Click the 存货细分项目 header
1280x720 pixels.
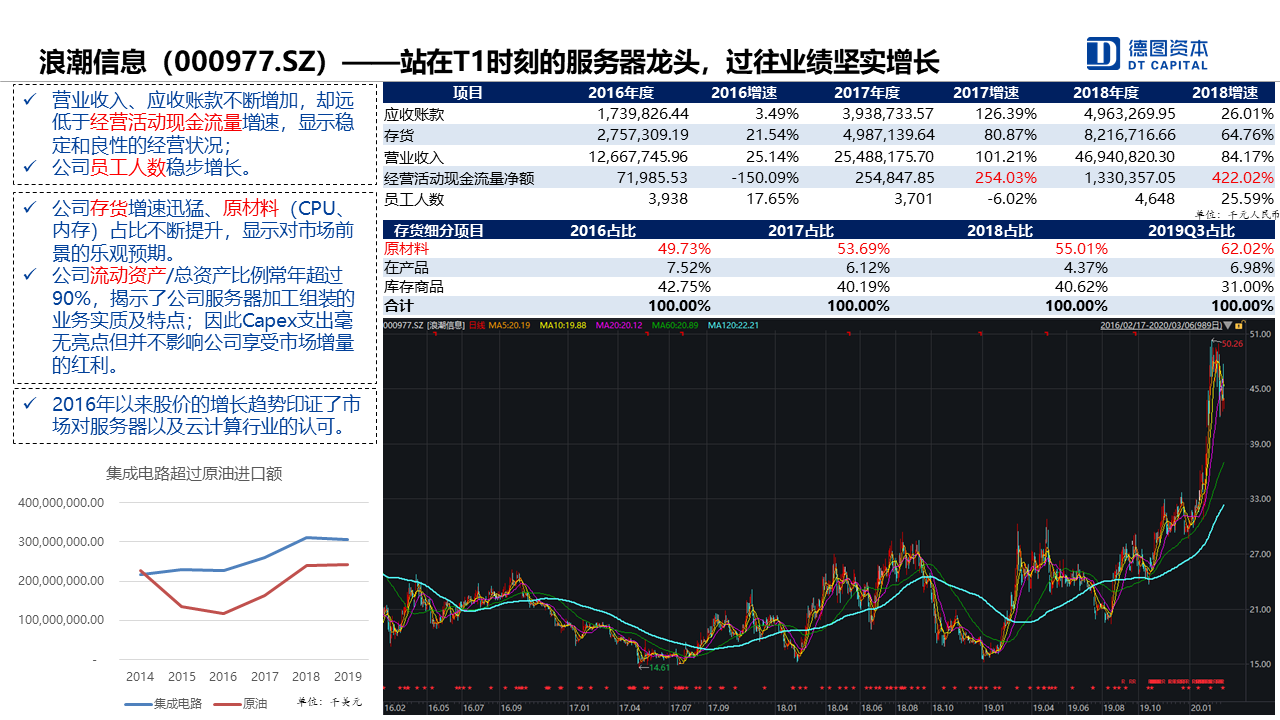[440, 231]
